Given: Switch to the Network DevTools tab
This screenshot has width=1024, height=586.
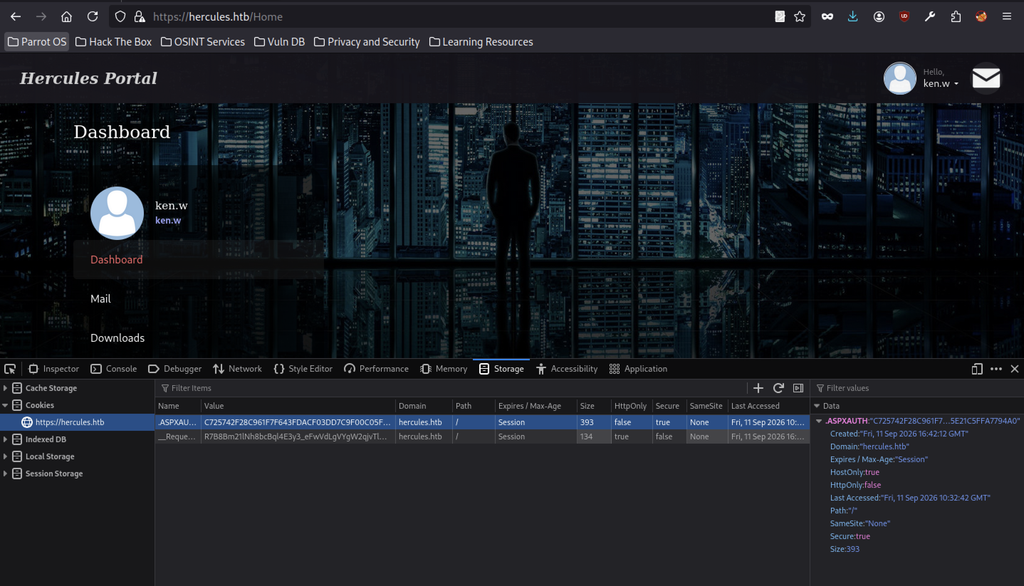Looking at the screenshot, I should 237,368.
